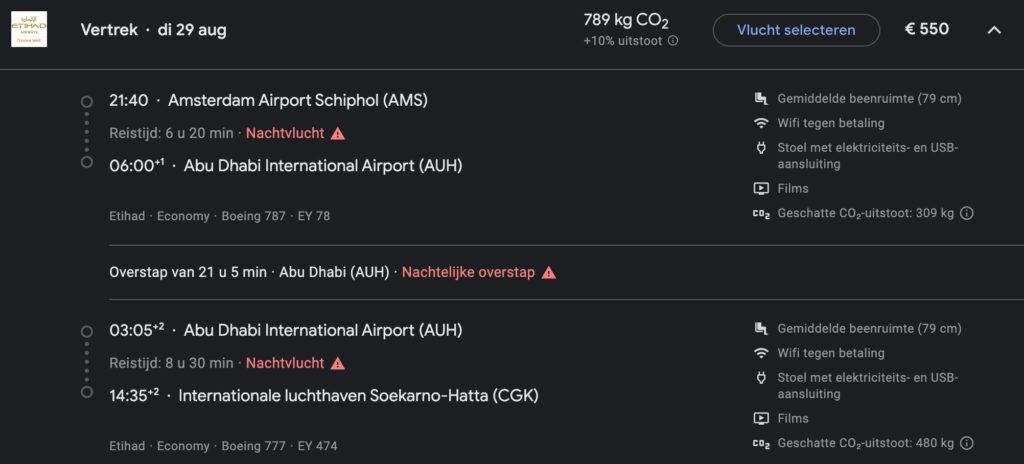Click info icon beside 309 kg CO2 estimate
The width and height of the screenshot is (1024, 464).
(967, 213)
